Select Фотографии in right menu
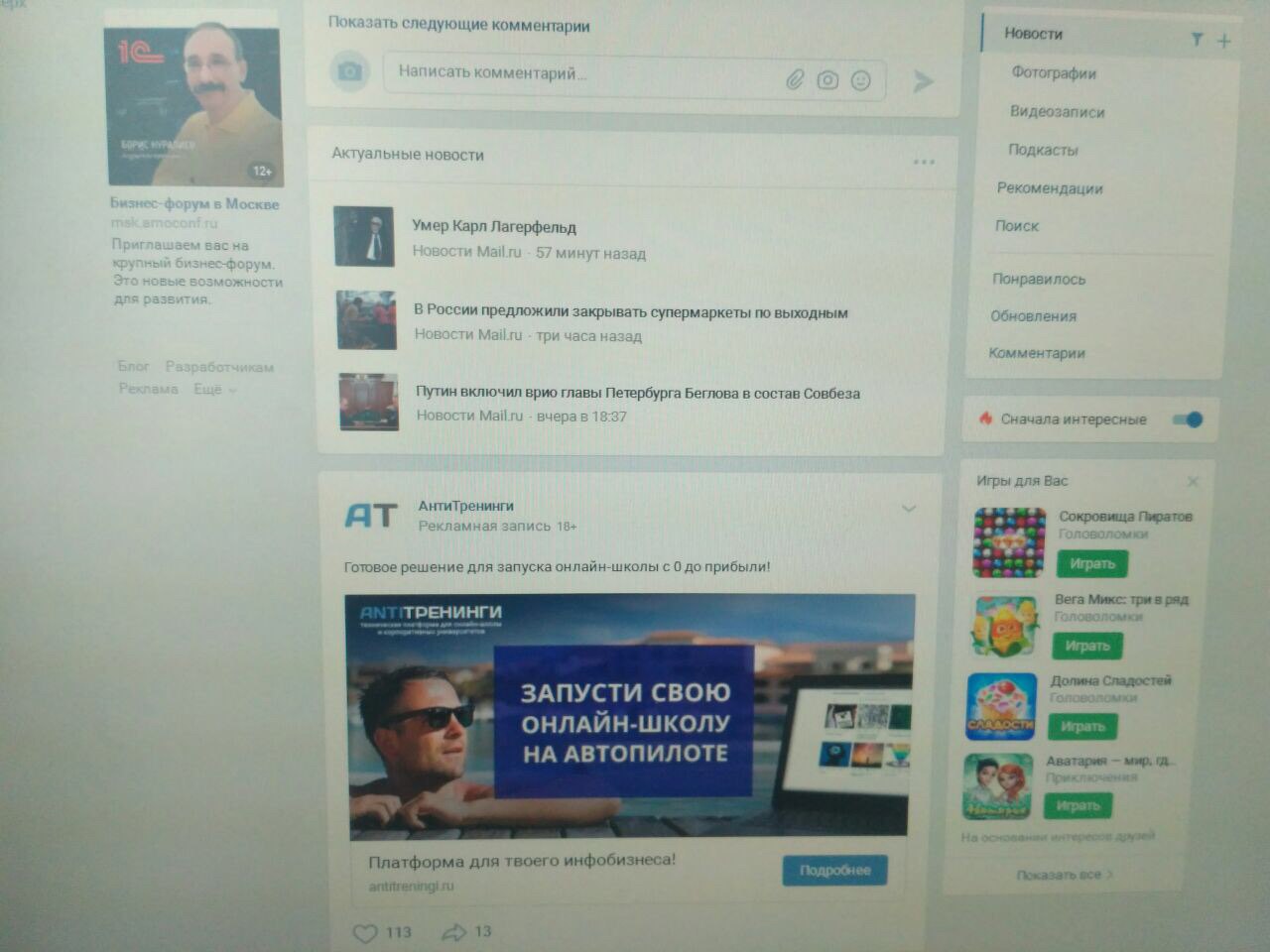The height and width of the screenshot is (952, 1270). pos(1054,73)
